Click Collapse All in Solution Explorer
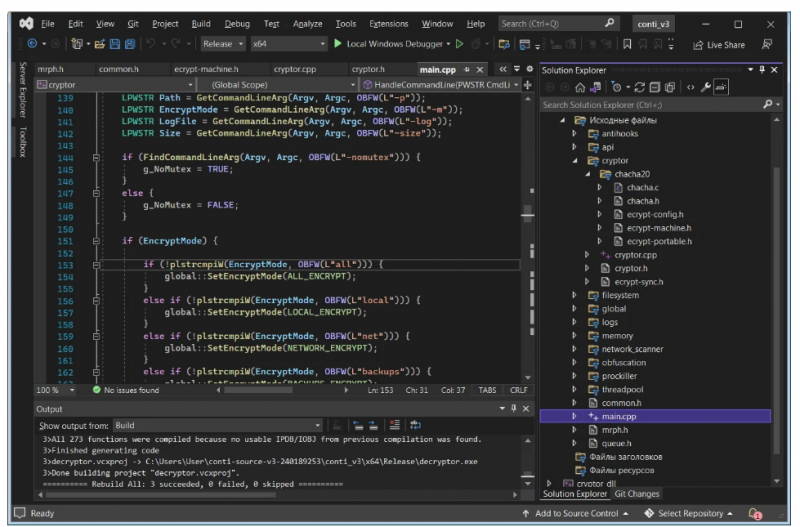This screenshot has width=800, height=527. pyautogui.click(x=652, y=87)
